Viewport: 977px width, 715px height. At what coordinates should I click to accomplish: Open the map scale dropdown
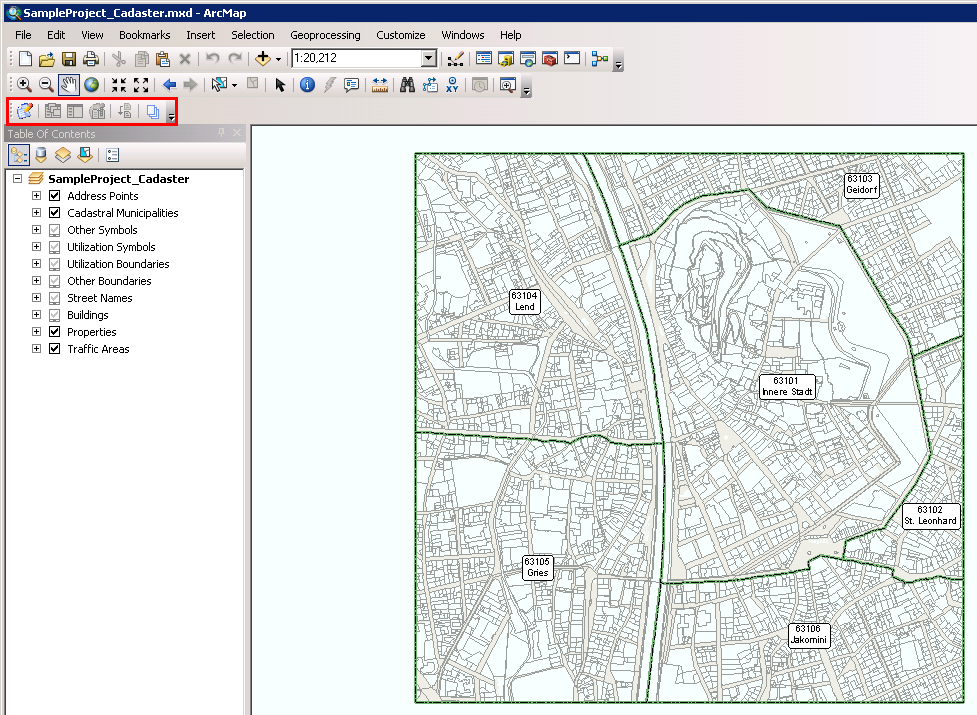pos(430,58)
